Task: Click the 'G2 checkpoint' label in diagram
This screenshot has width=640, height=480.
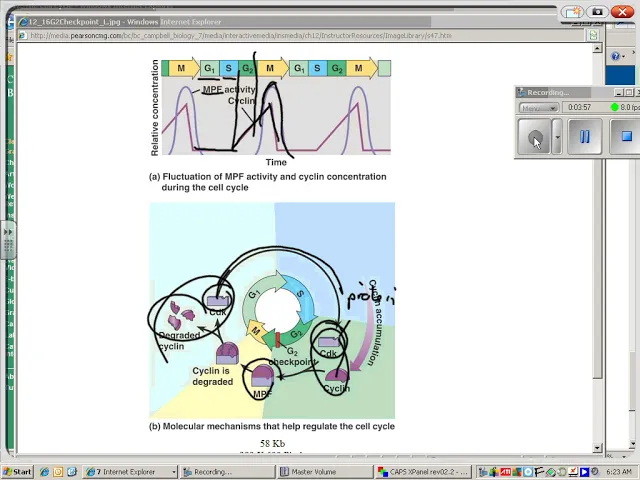Action: pyautogui.click(x=292, y=357)
